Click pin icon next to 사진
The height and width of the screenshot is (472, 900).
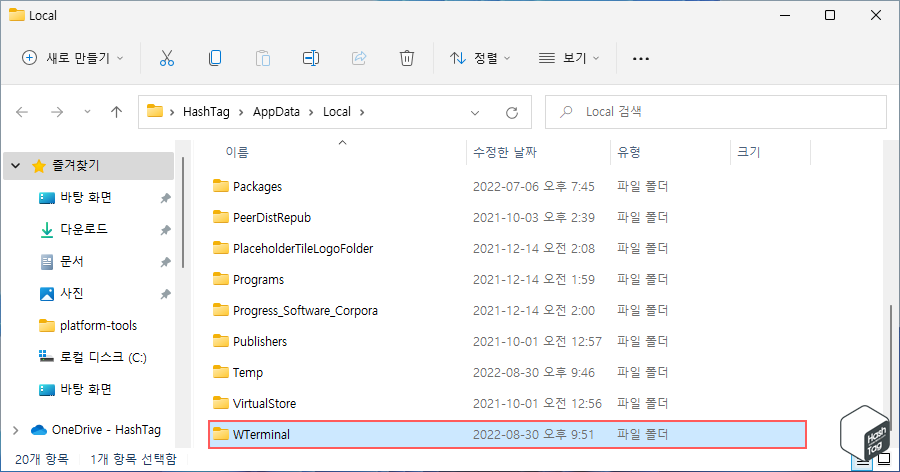[165, 294]
